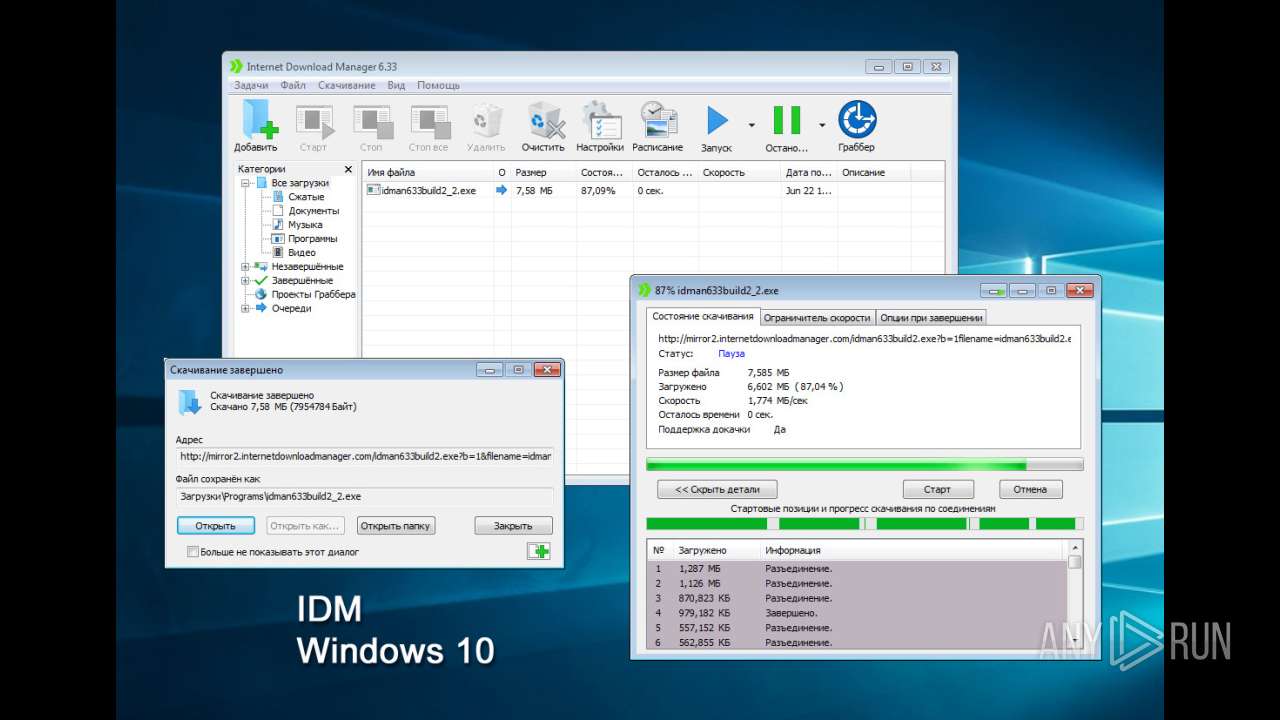
Task: Open Настройки settings toolbar icon
Action: pyautogui.click(x=600, y=121)
